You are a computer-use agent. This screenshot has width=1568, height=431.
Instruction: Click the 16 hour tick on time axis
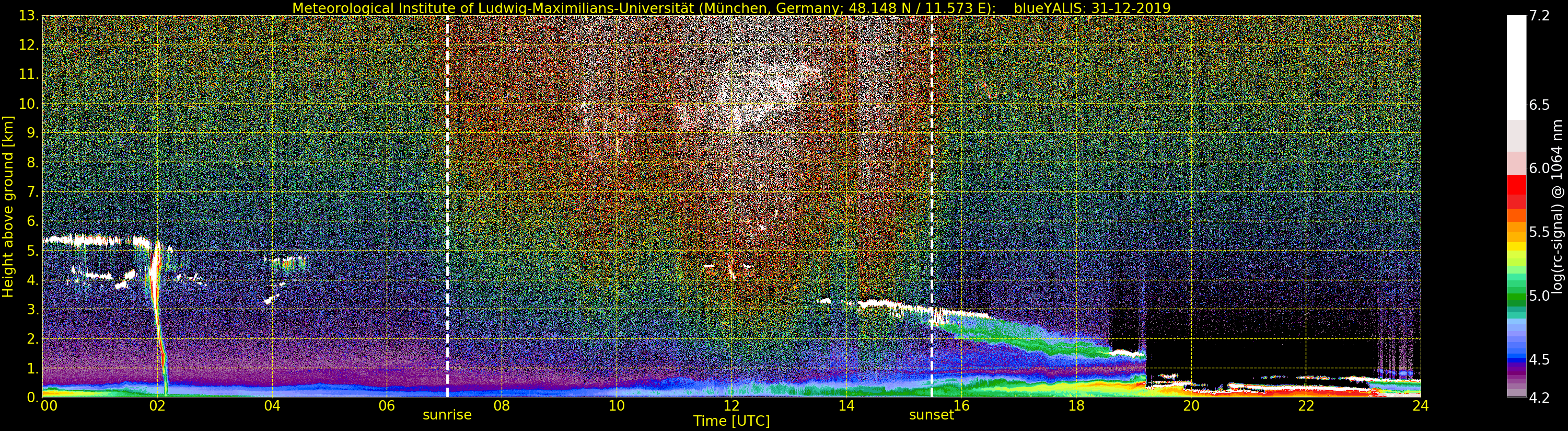tap(961, 405)
